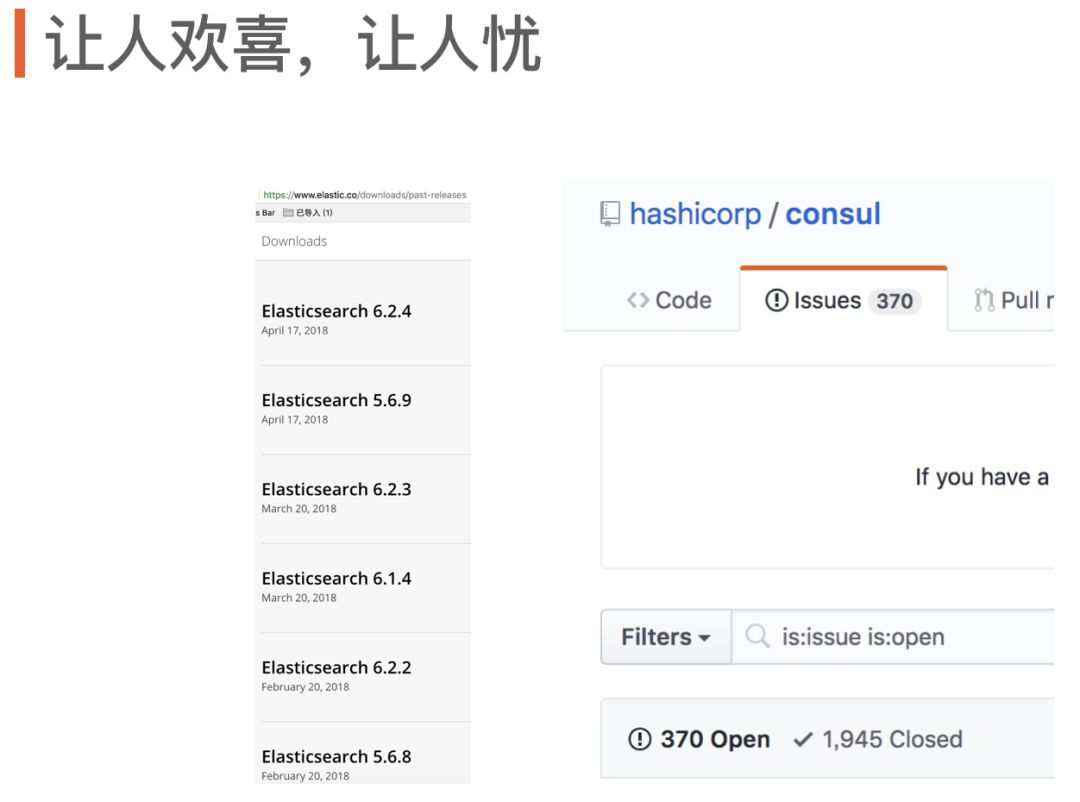This screenshot has width=1080, height=802.
Task: Click the checkmark icon beside 1,945 Closed
Action: pyautogui.click(x=802, y=739)
